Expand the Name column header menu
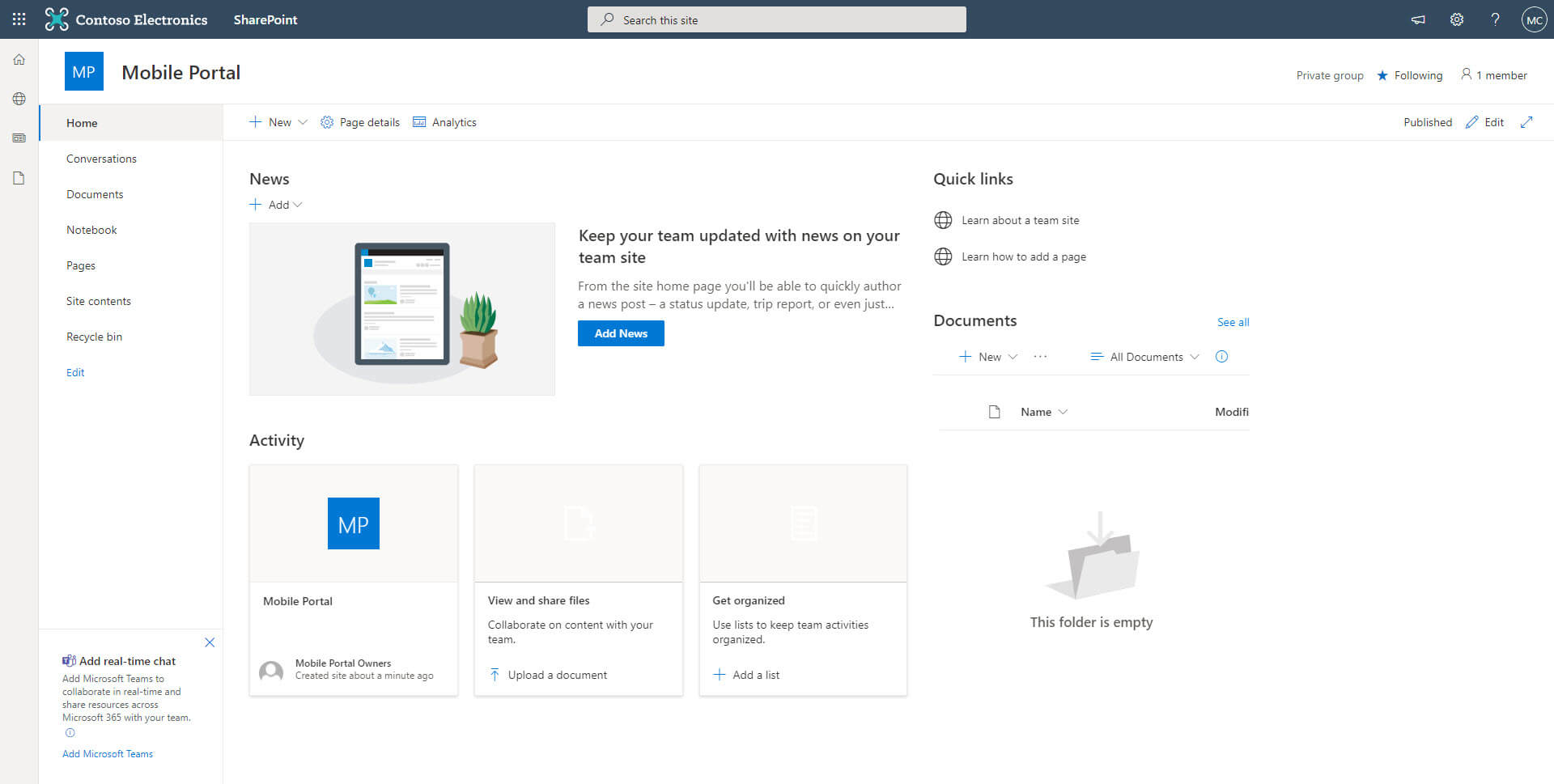Viewport: 1554px width, 784px height. (x=1044, y=412)
